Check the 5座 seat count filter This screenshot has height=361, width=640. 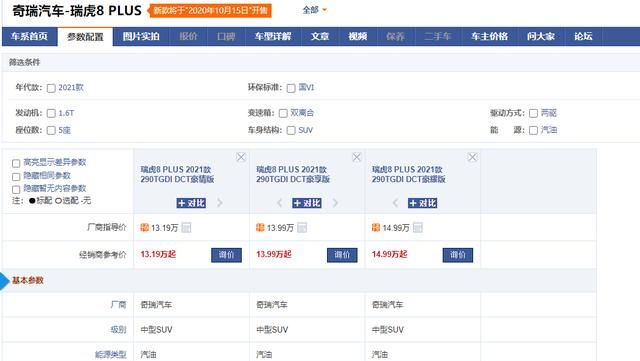51,131
